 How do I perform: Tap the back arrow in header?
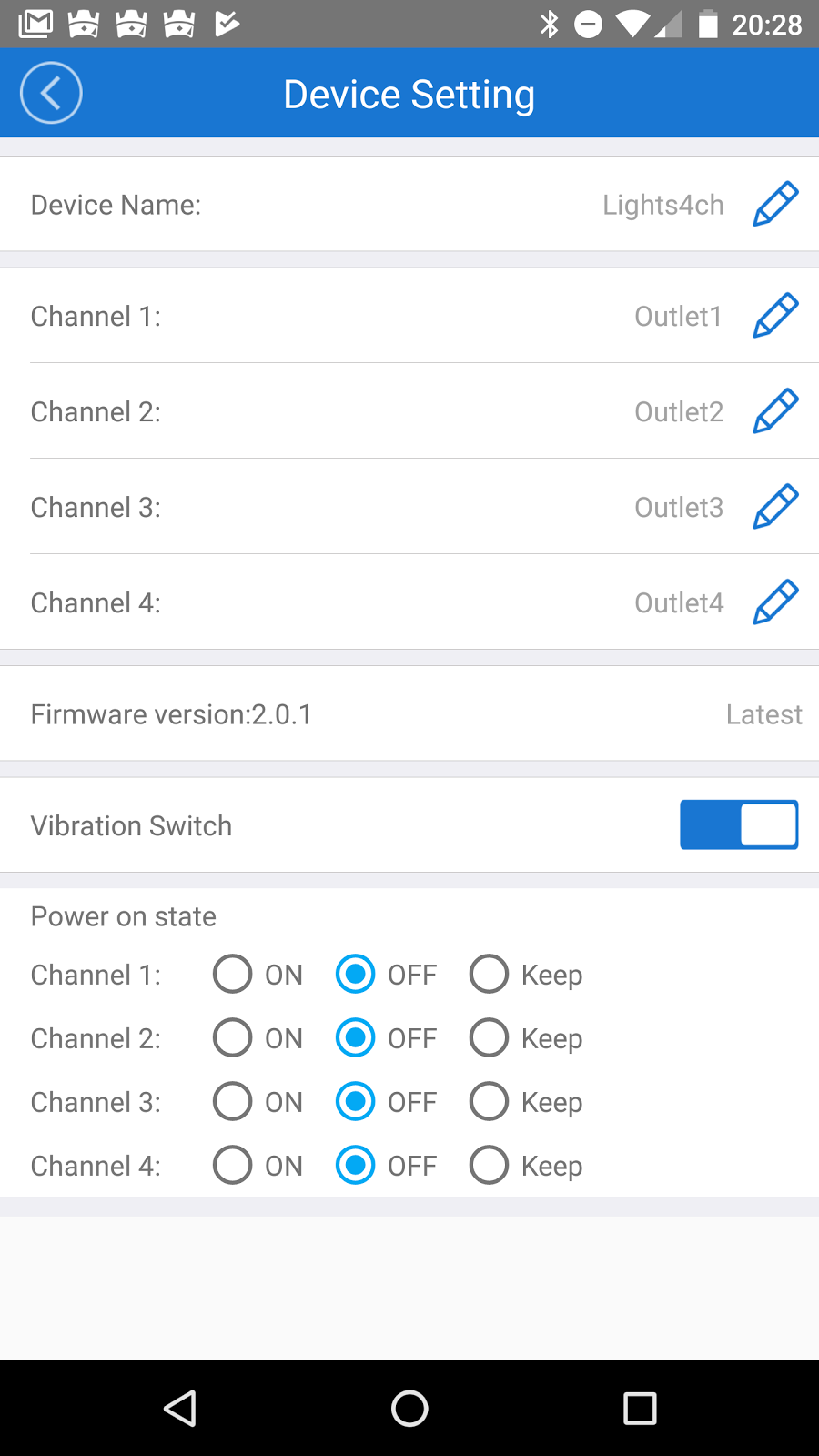[51, 93]
